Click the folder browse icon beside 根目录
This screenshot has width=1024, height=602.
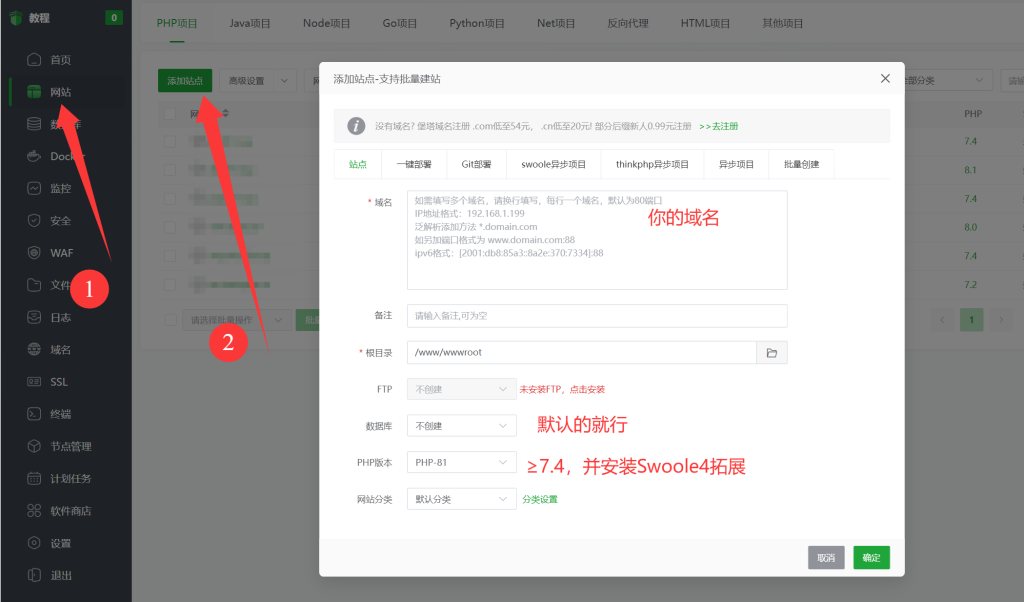(772, 353)
